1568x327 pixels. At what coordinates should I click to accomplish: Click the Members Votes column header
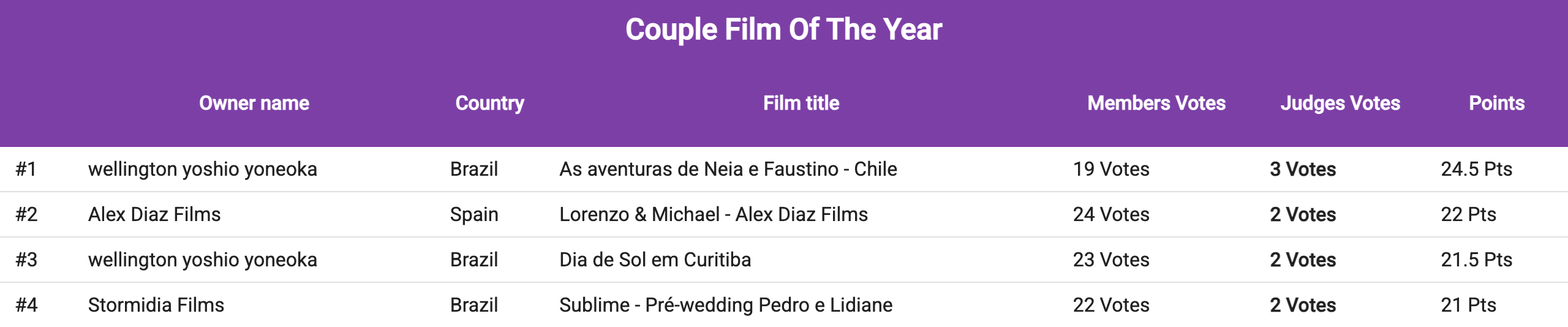(1156, 103)
